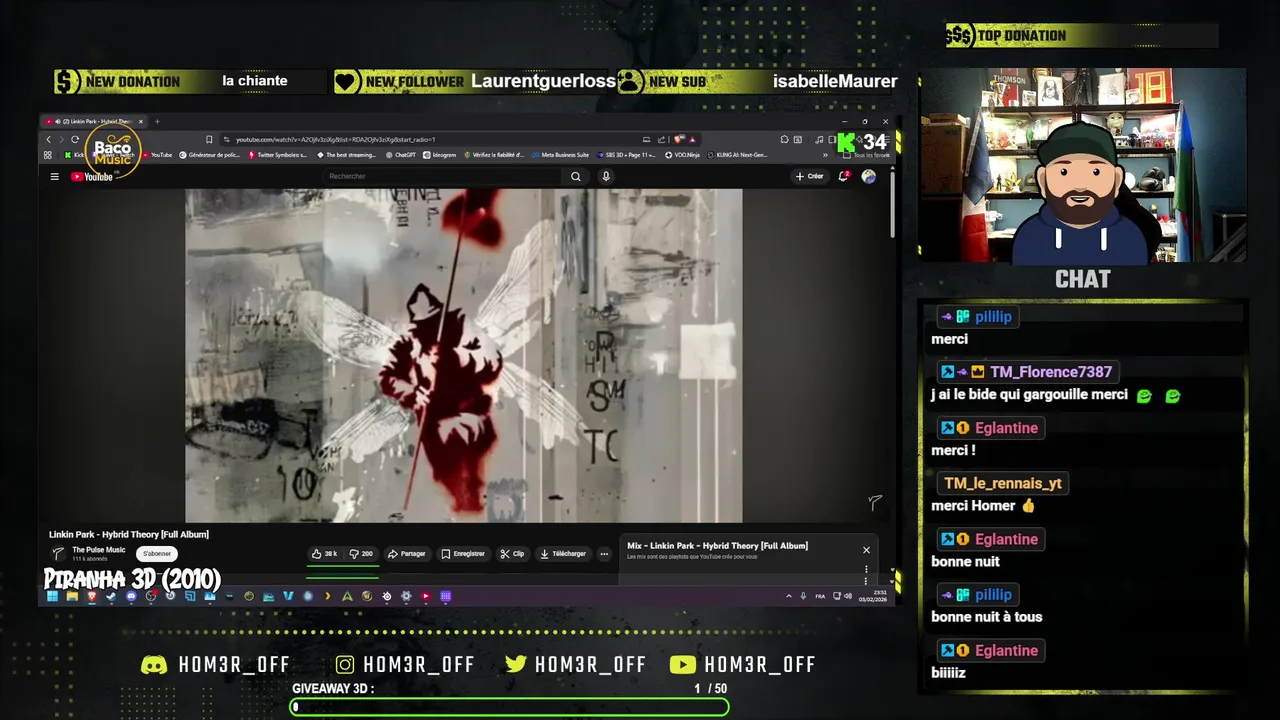The width and height of the screenshot is (1280, 720).
Task: Go back with the browser back arrow
Action: pyautogui.click(x=48, y=139)
